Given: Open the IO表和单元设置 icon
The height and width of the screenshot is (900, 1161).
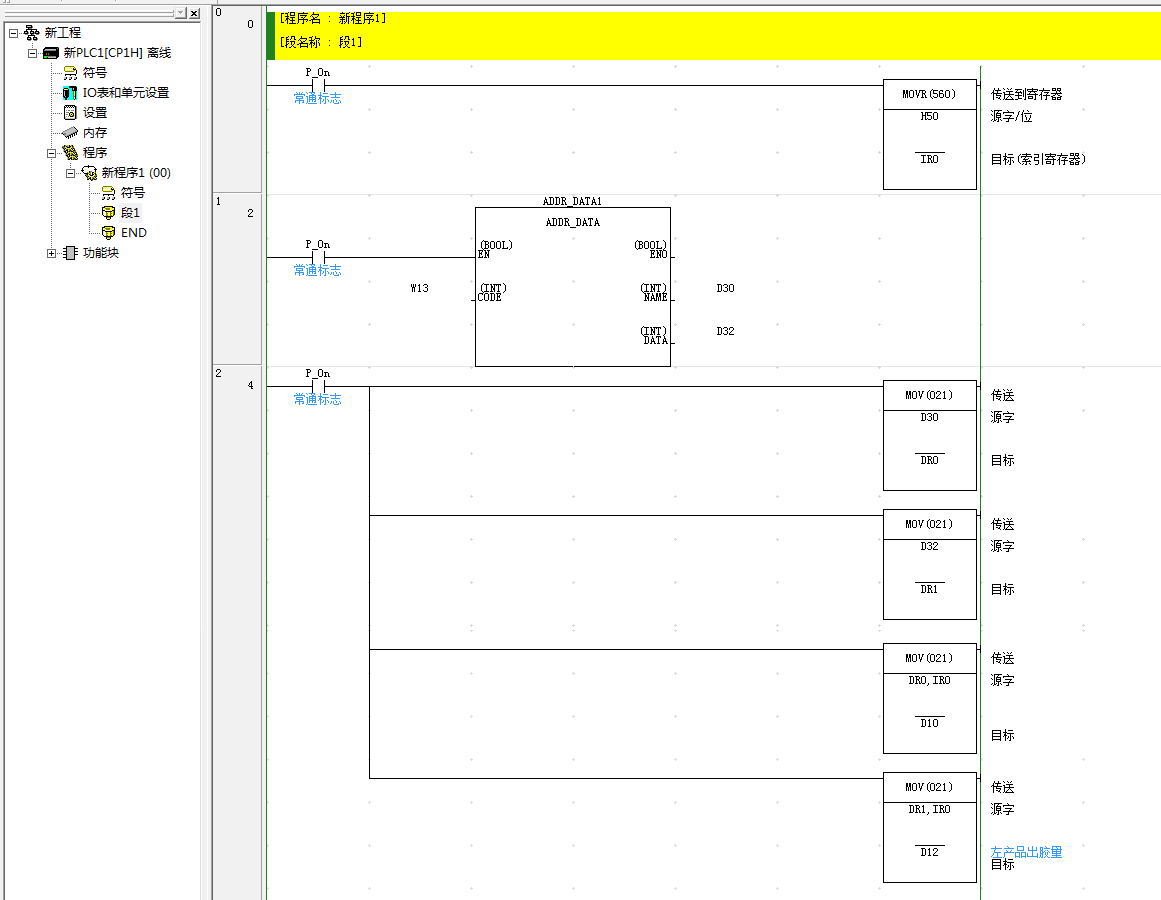Looking at the screenshot, I should 70,93.
